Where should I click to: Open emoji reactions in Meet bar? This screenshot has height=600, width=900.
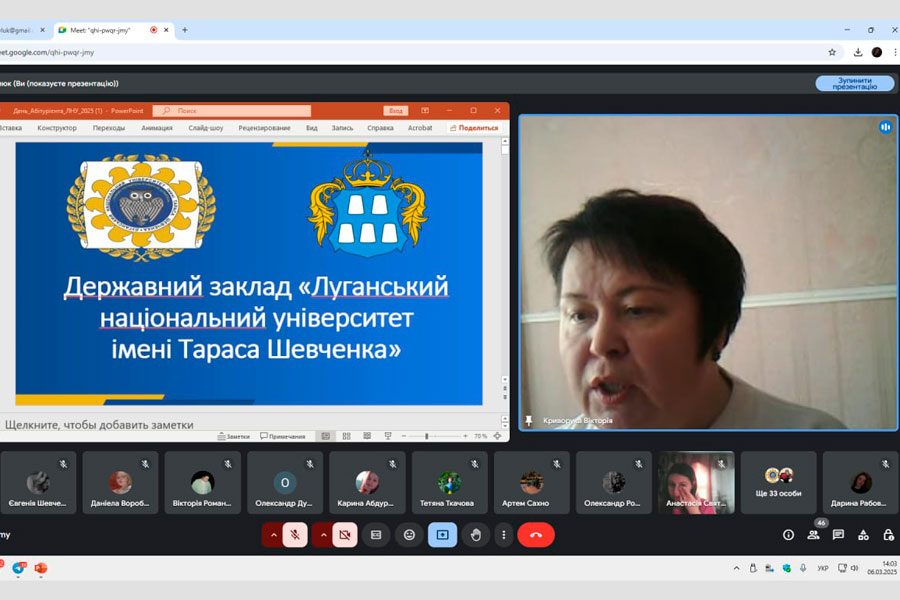[409, 535]
